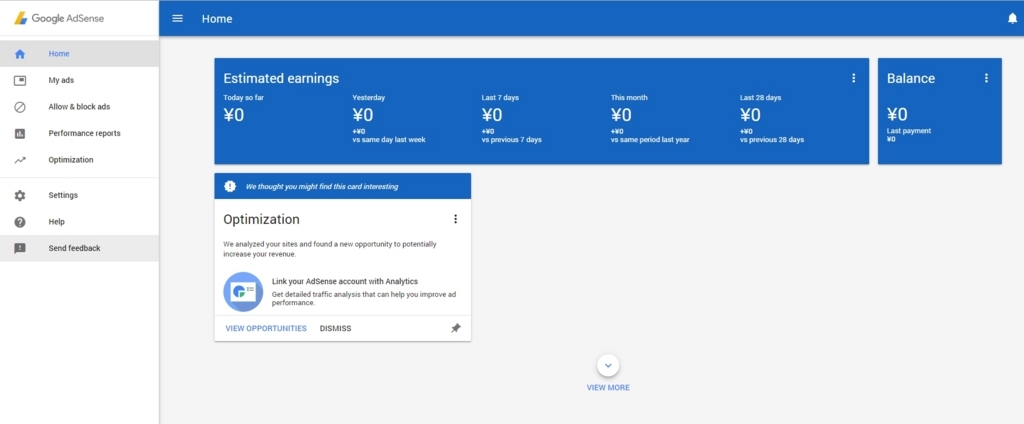The width and height of the screenshot is (1024, 424).
Task: Click the 'Last 28 days' earnings label
Action: pos(761,98)
